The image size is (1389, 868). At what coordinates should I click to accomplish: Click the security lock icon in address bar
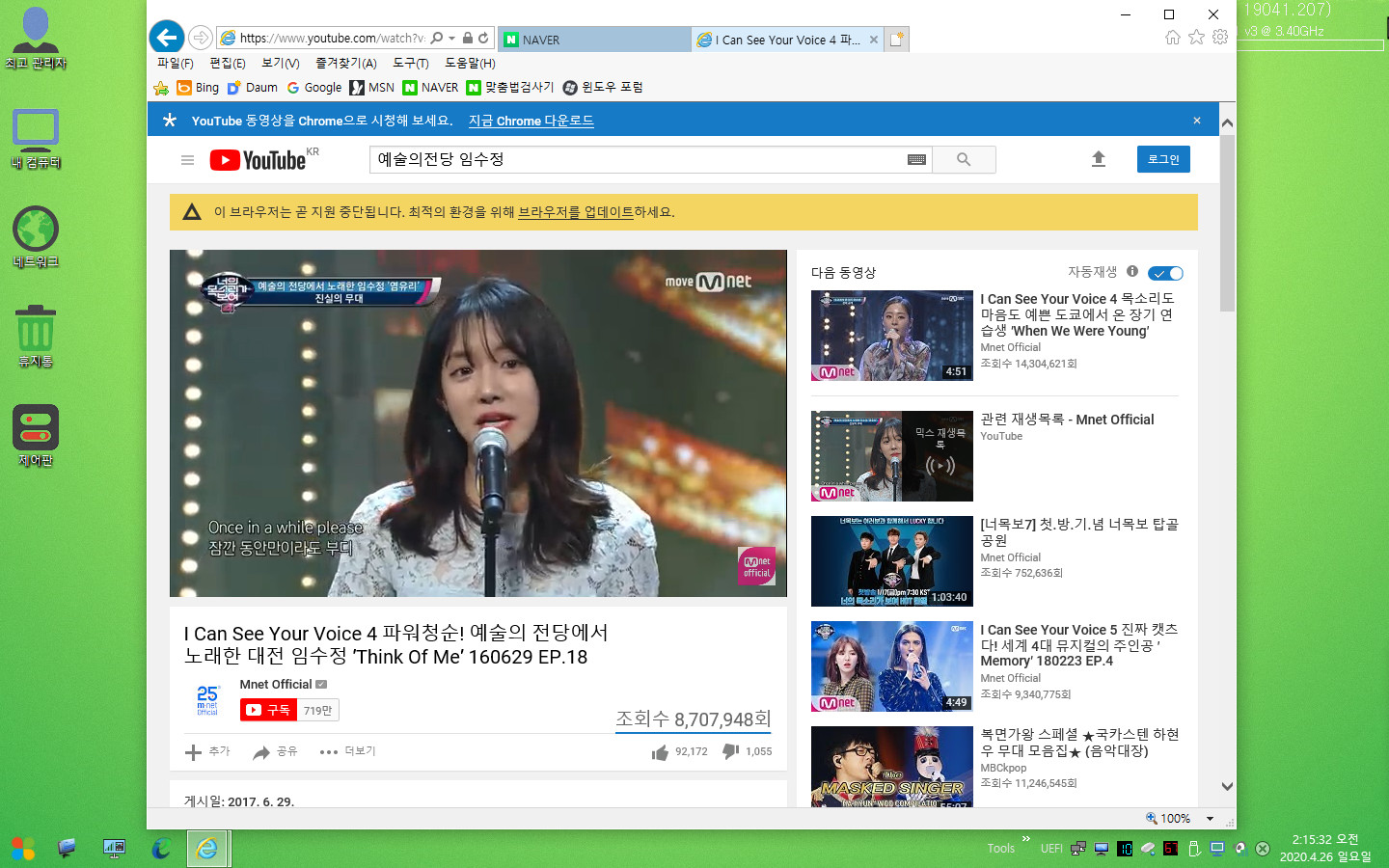pos(468,38)
